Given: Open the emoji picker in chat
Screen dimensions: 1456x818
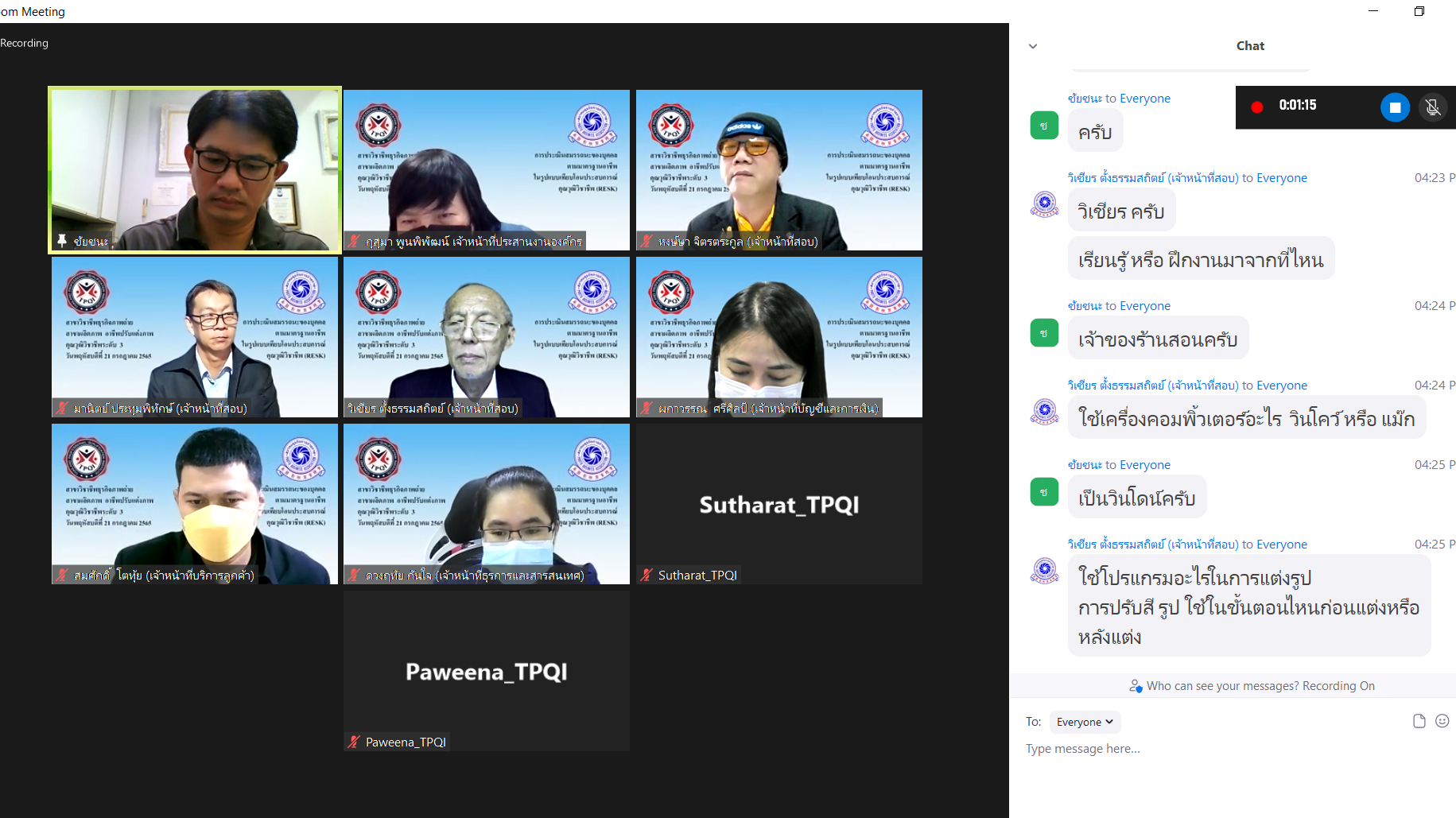Looking at the screenshot, I should (x=1442, y=721).
